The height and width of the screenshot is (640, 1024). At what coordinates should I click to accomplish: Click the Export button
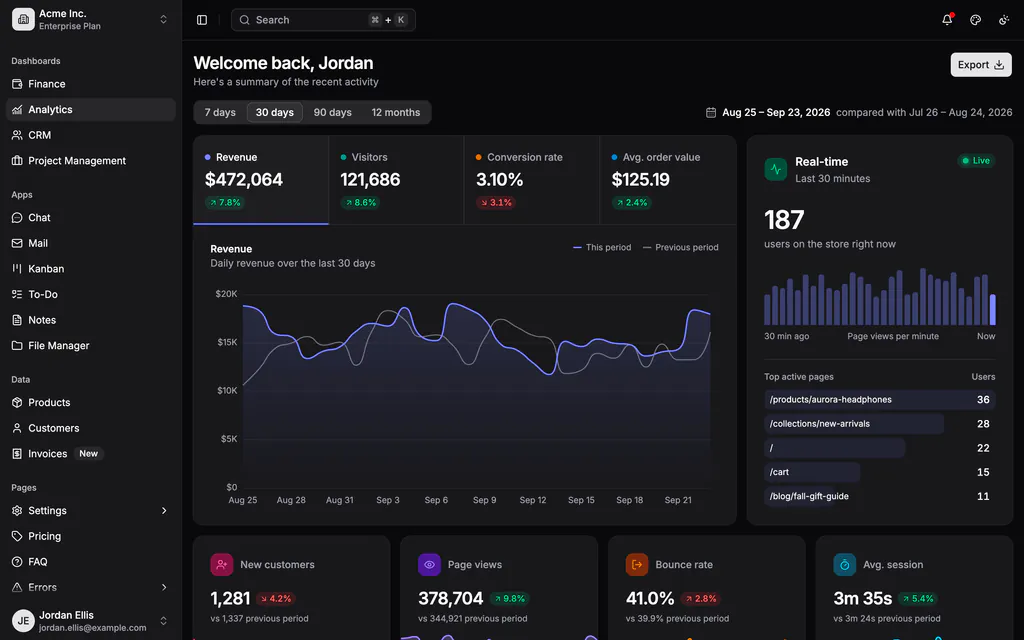(x=981, y=65)
